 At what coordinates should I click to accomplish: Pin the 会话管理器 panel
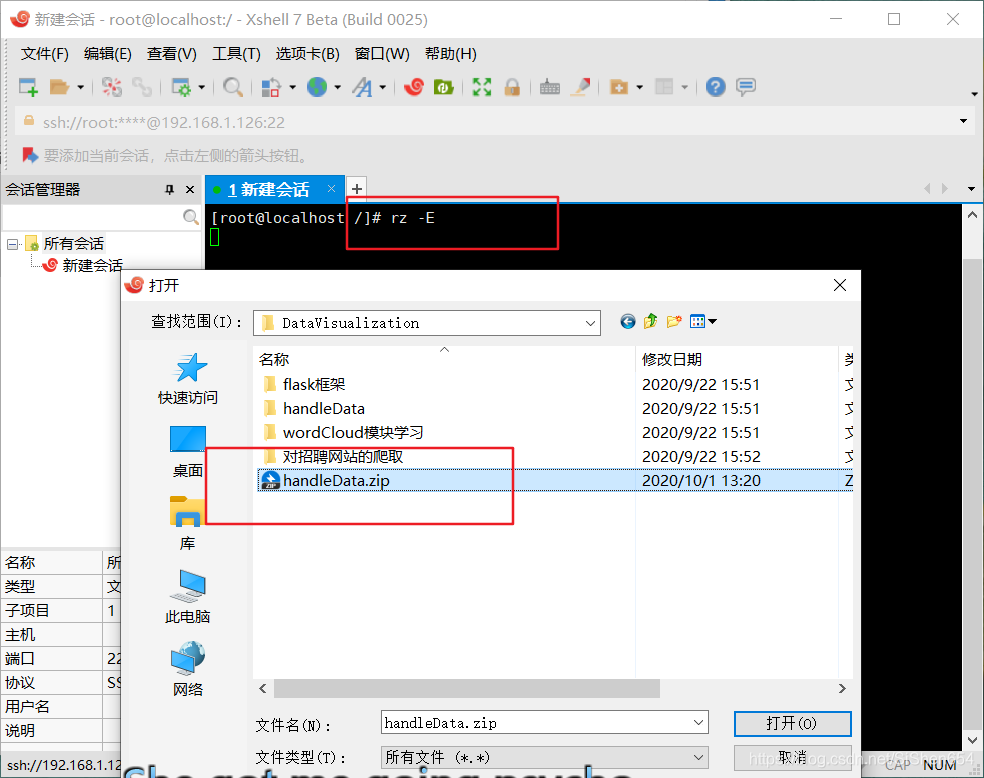click(169, 189)
